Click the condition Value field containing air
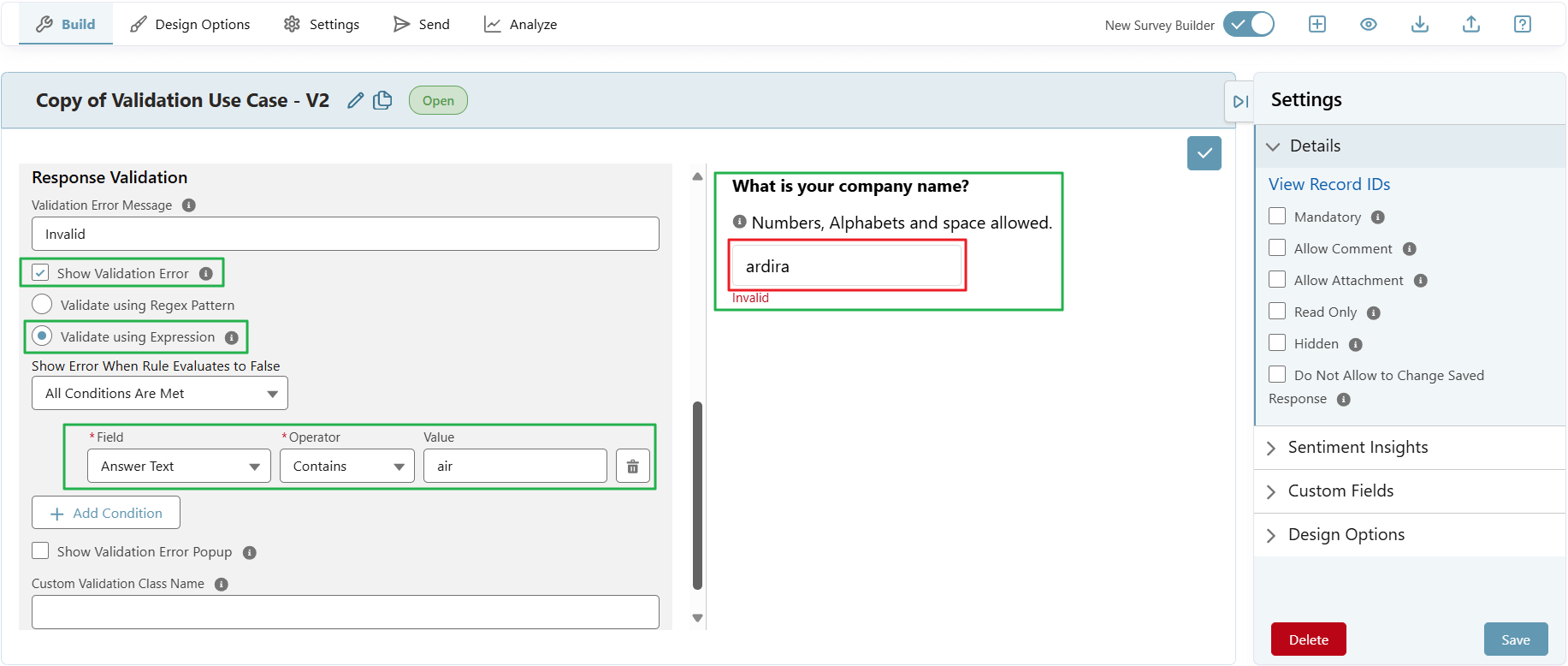 point(515,466)
